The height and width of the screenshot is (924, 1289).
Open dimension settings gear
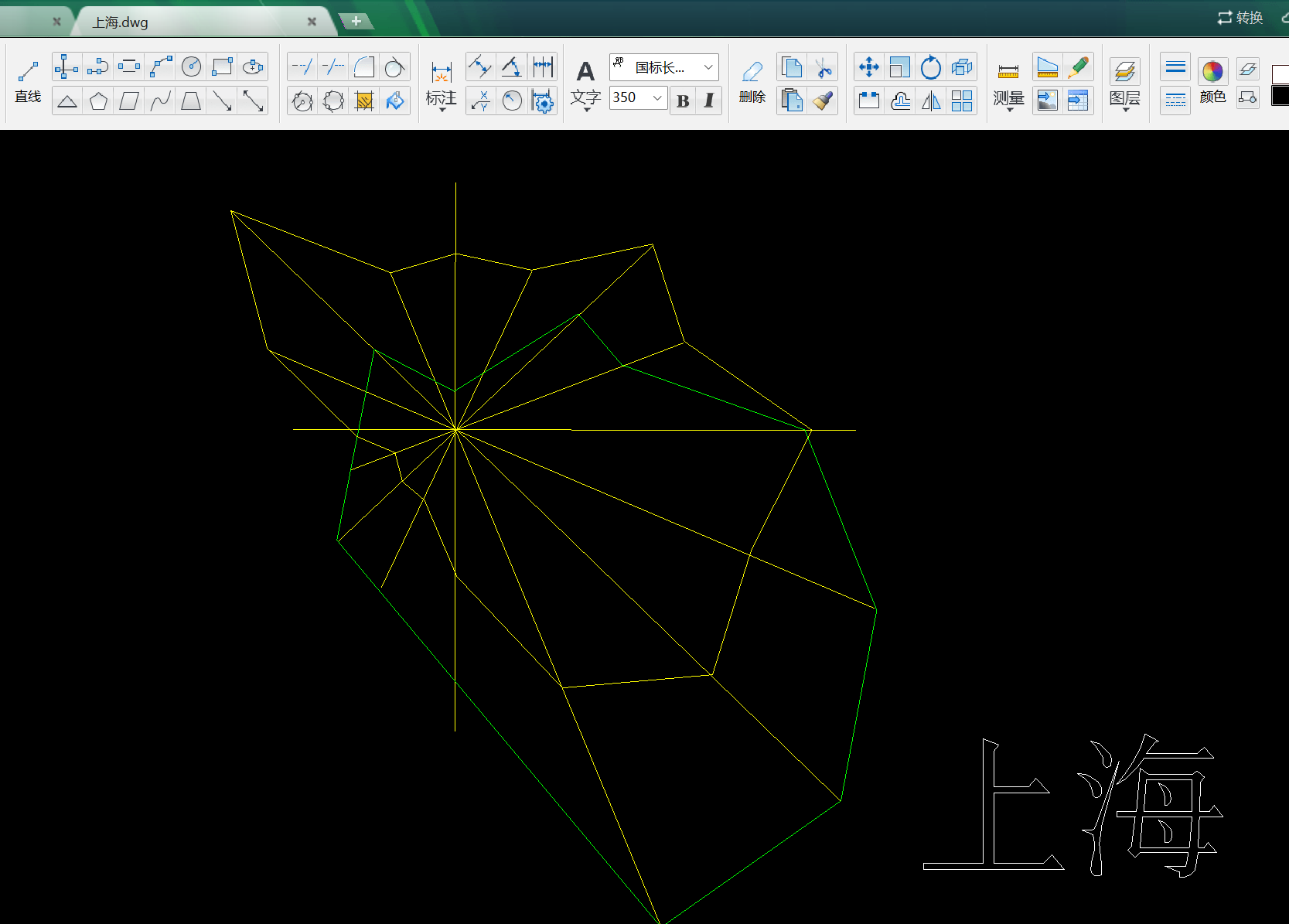coord(543,101)
